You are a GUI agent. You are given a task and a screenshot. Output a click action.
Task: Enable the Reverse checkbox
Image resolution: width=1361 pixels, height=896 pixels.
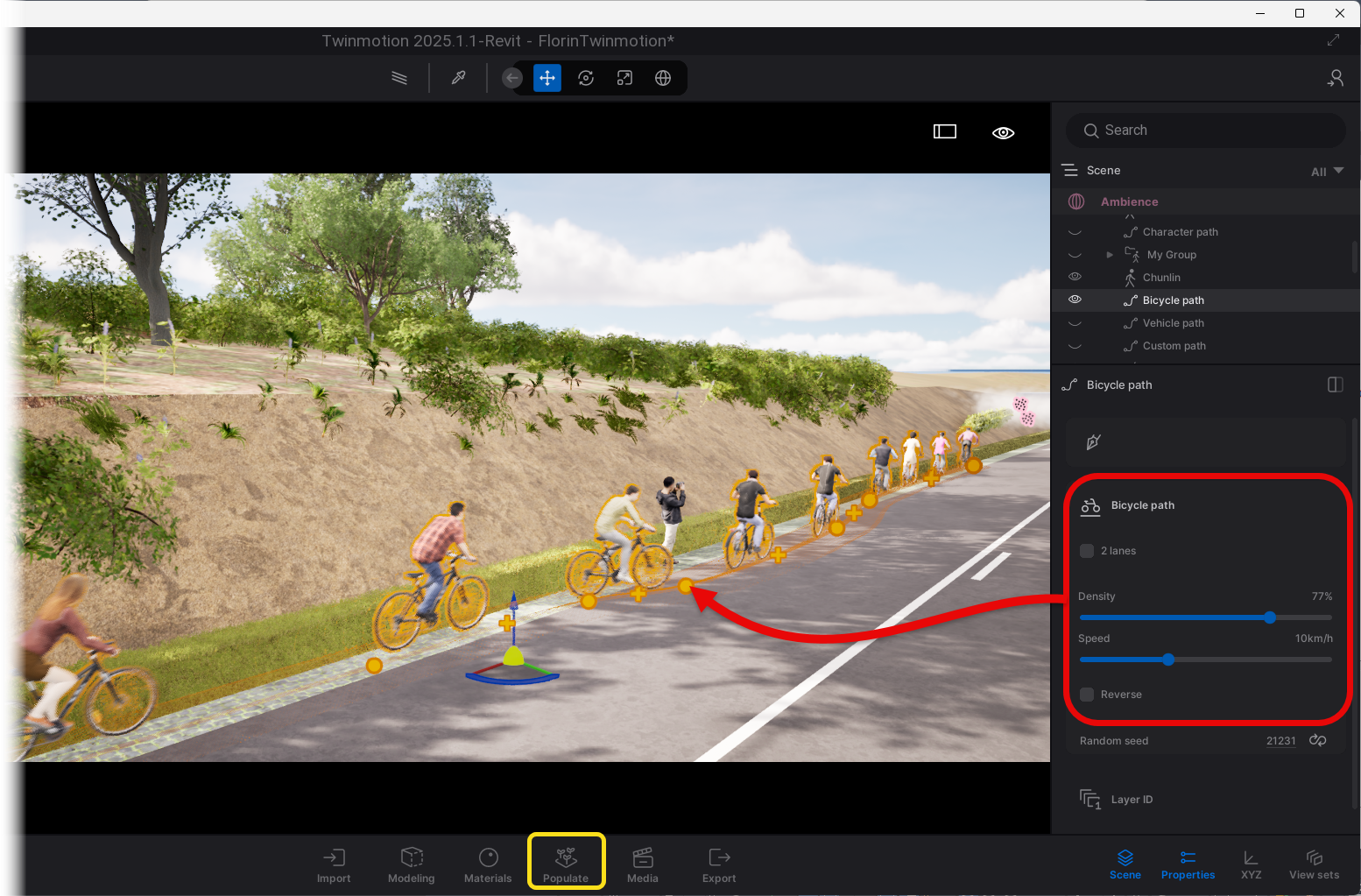pos(1087,695)
